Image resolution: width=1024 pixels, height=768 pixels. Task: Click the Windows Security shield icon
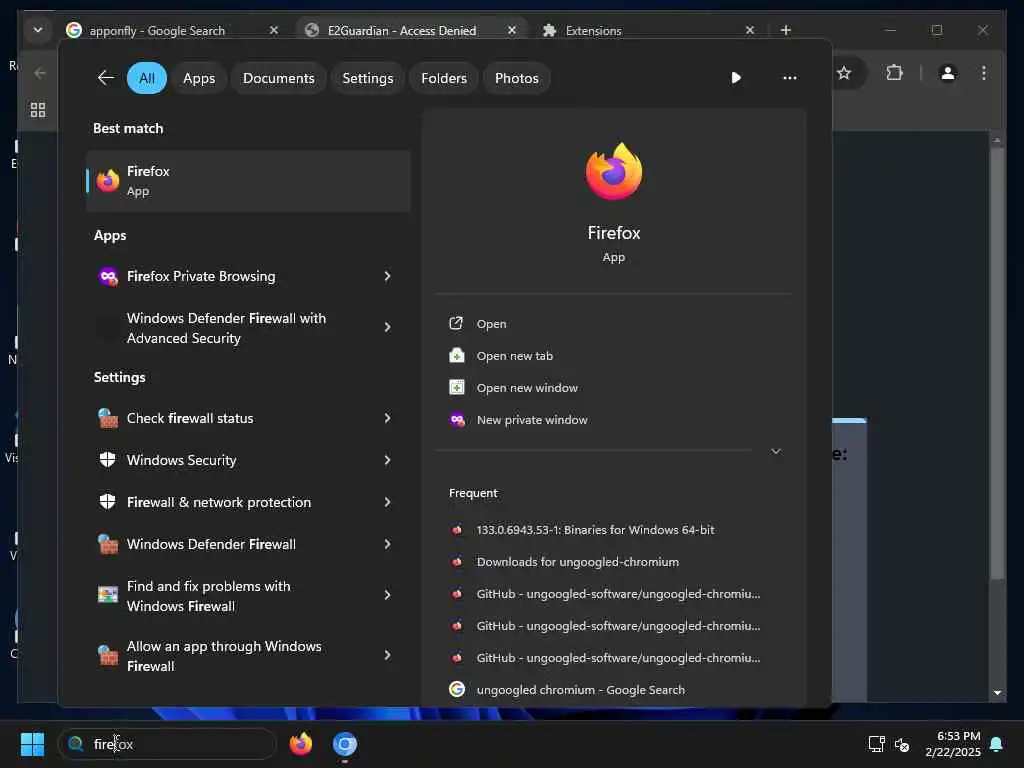click(x=108, y=460)
